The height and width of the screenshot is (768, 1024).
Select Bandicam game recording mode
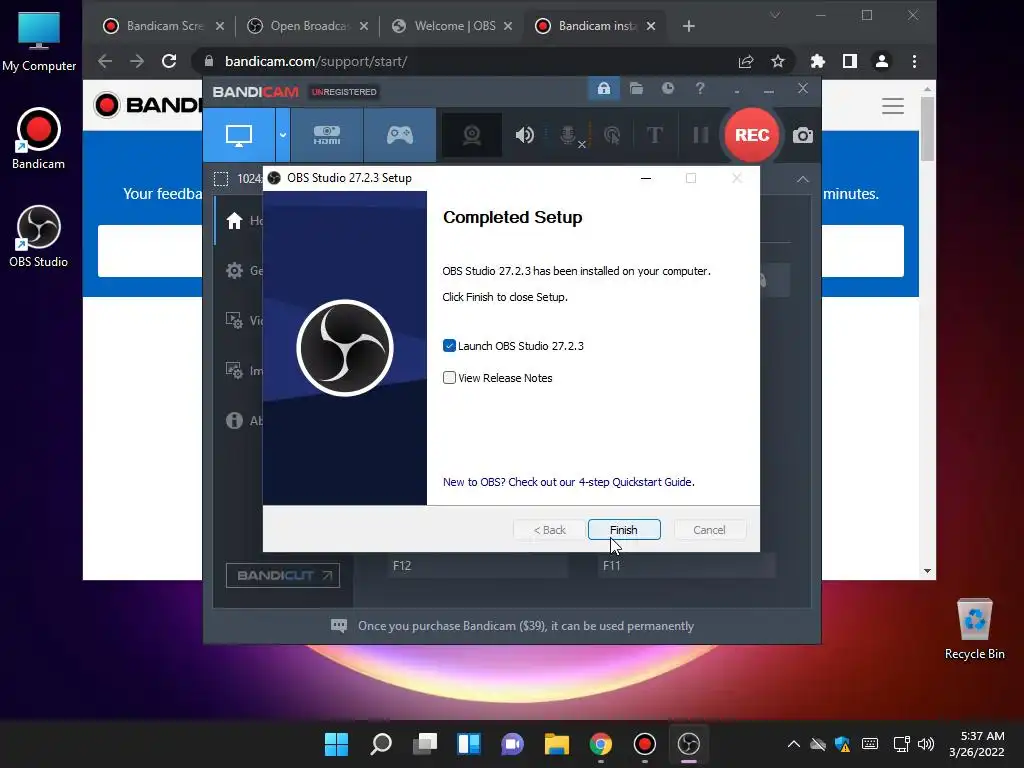[400, 135]
